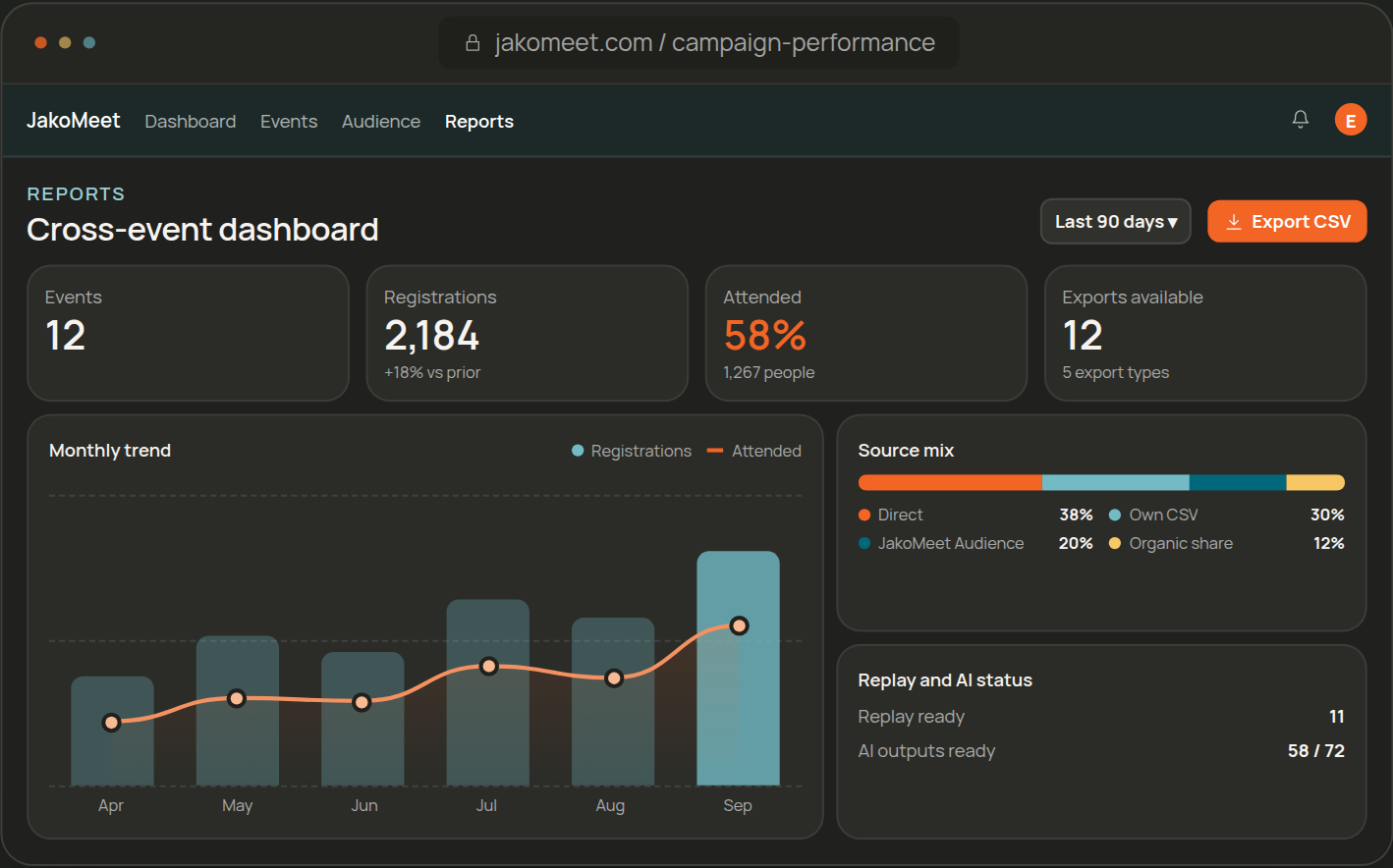Click the light teal Own CSV bar segment
This screenshot has width=1393, height=868.
tap(1116, 482)
